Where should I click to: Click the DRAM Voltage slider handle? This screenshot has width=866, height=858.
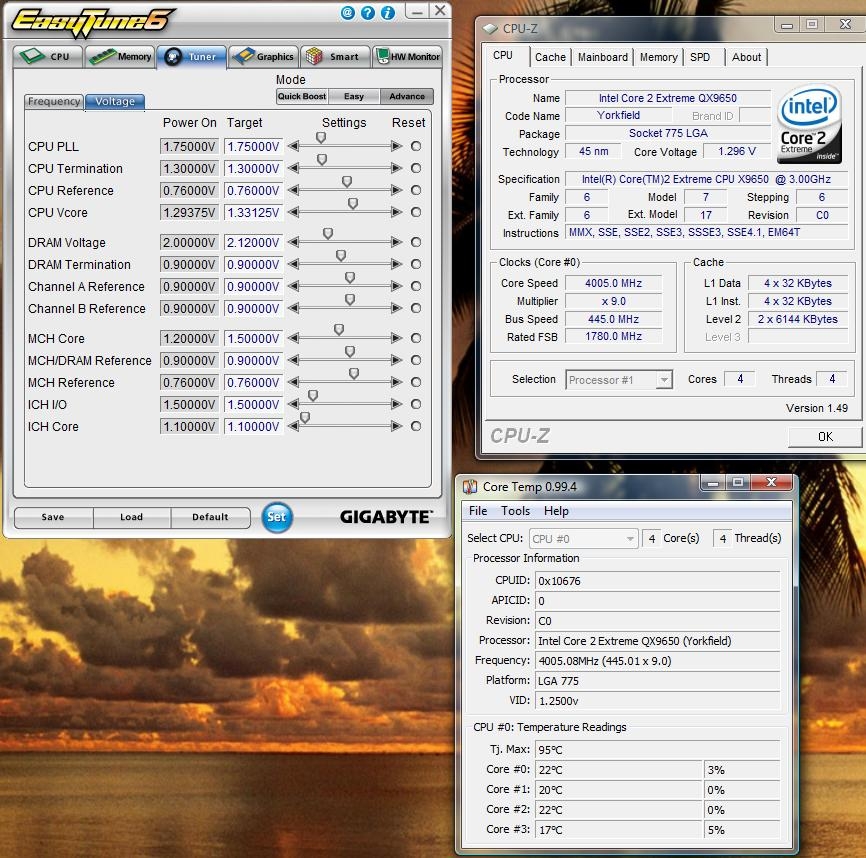(x=328, y=234)
